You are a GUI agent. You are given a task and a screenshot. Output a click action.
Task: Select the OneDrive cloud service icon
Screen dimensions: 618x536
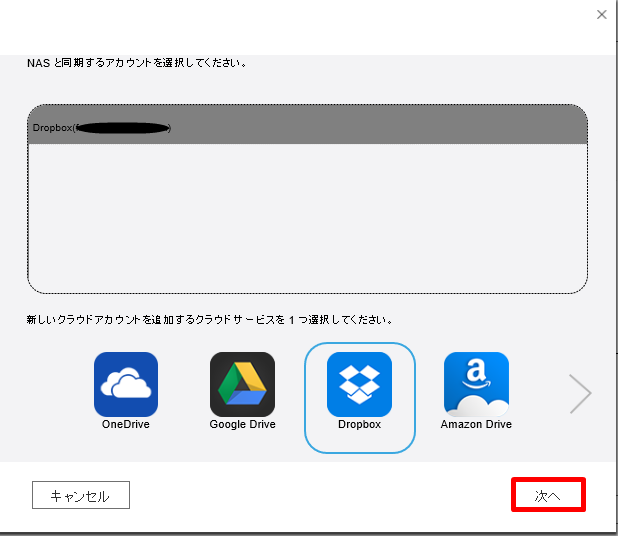[x=126, y=384]
